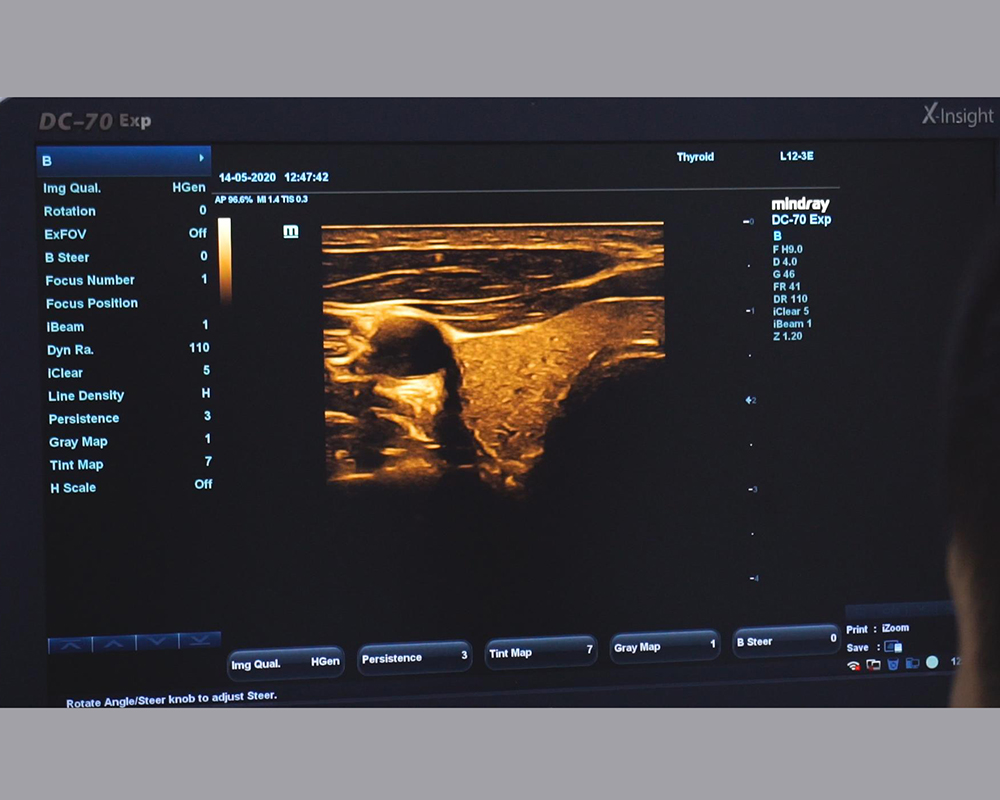
Task: Click the orange grayscale tint bar
Action: (224, 260)
